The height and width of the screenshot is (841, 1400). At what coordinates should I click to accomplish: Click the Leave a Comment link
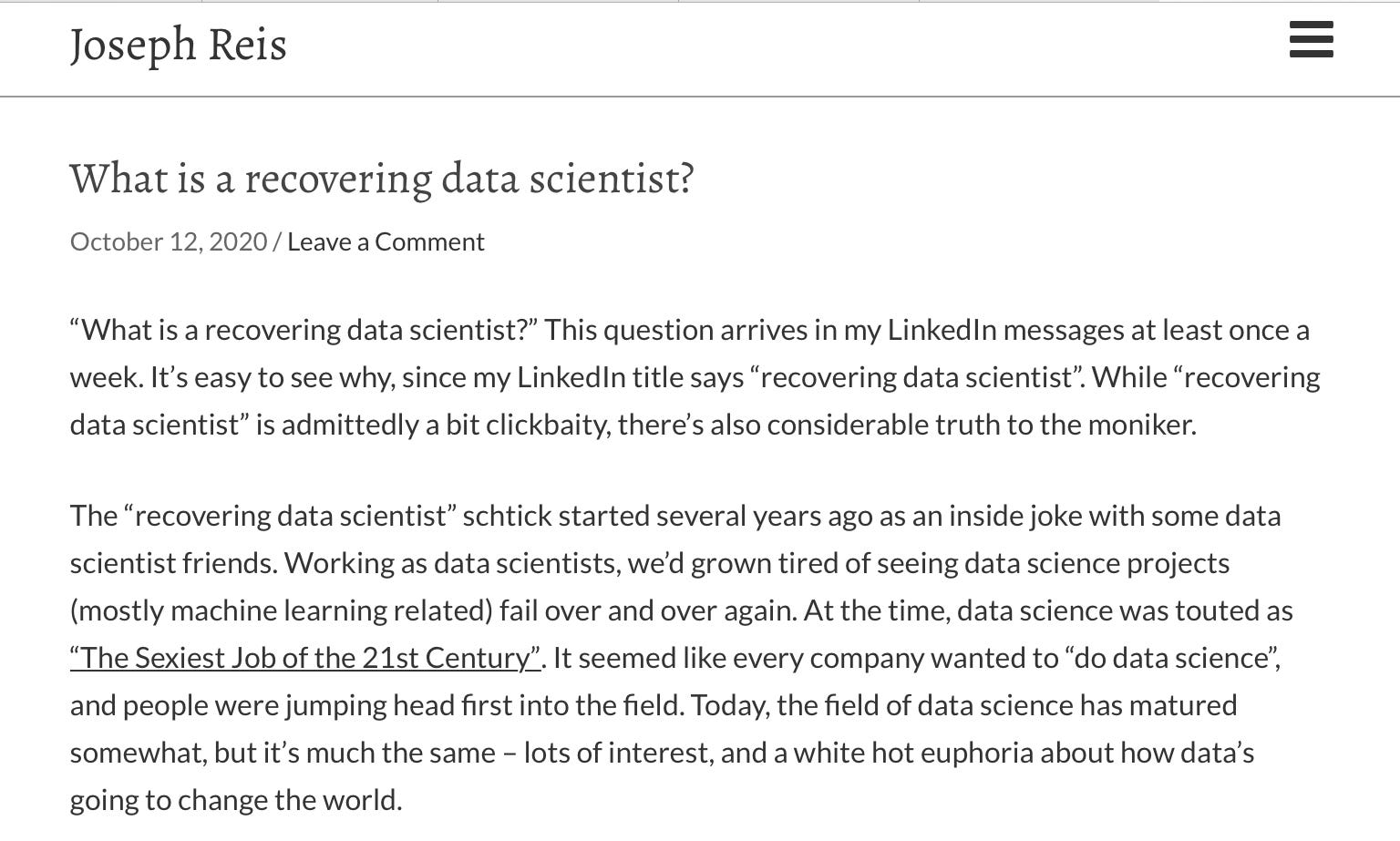point(386,241)
